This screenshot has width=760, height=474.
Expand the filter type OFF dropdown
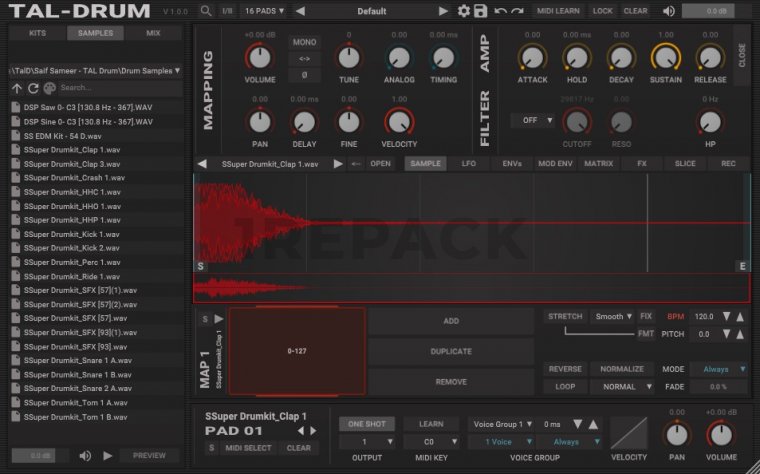[532, 120]
